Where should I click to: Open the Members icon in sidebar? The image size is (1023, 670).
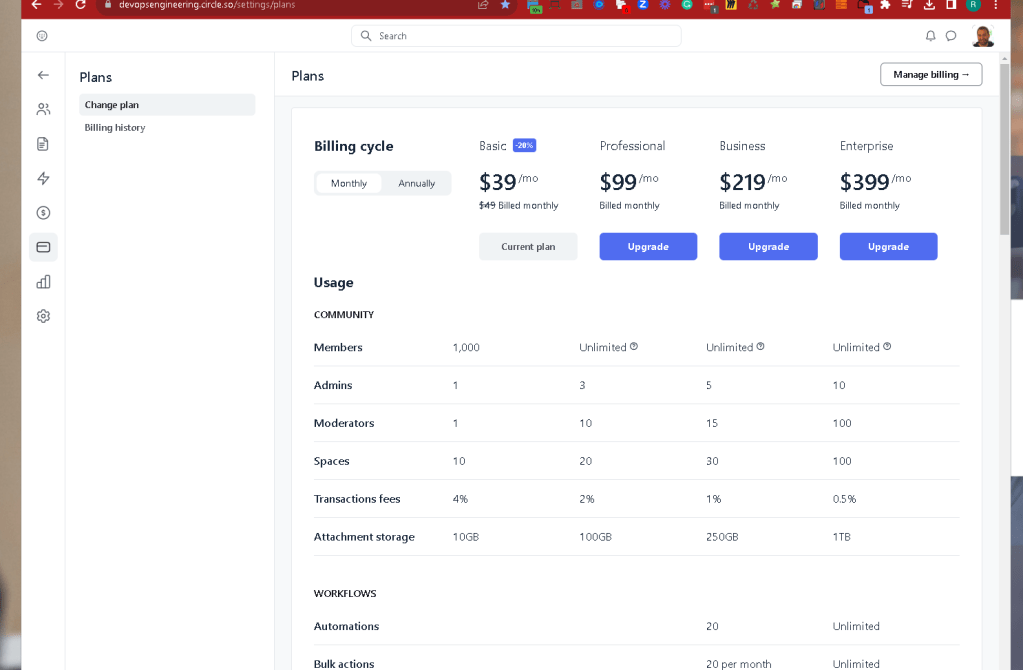(x=43, y=109)
